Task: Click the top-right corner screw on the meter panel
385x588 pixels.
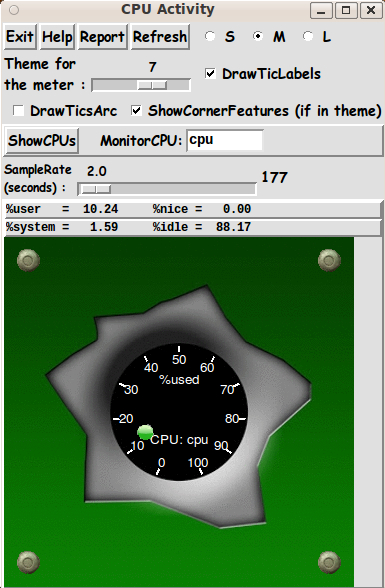Action: tap(329, 260)
